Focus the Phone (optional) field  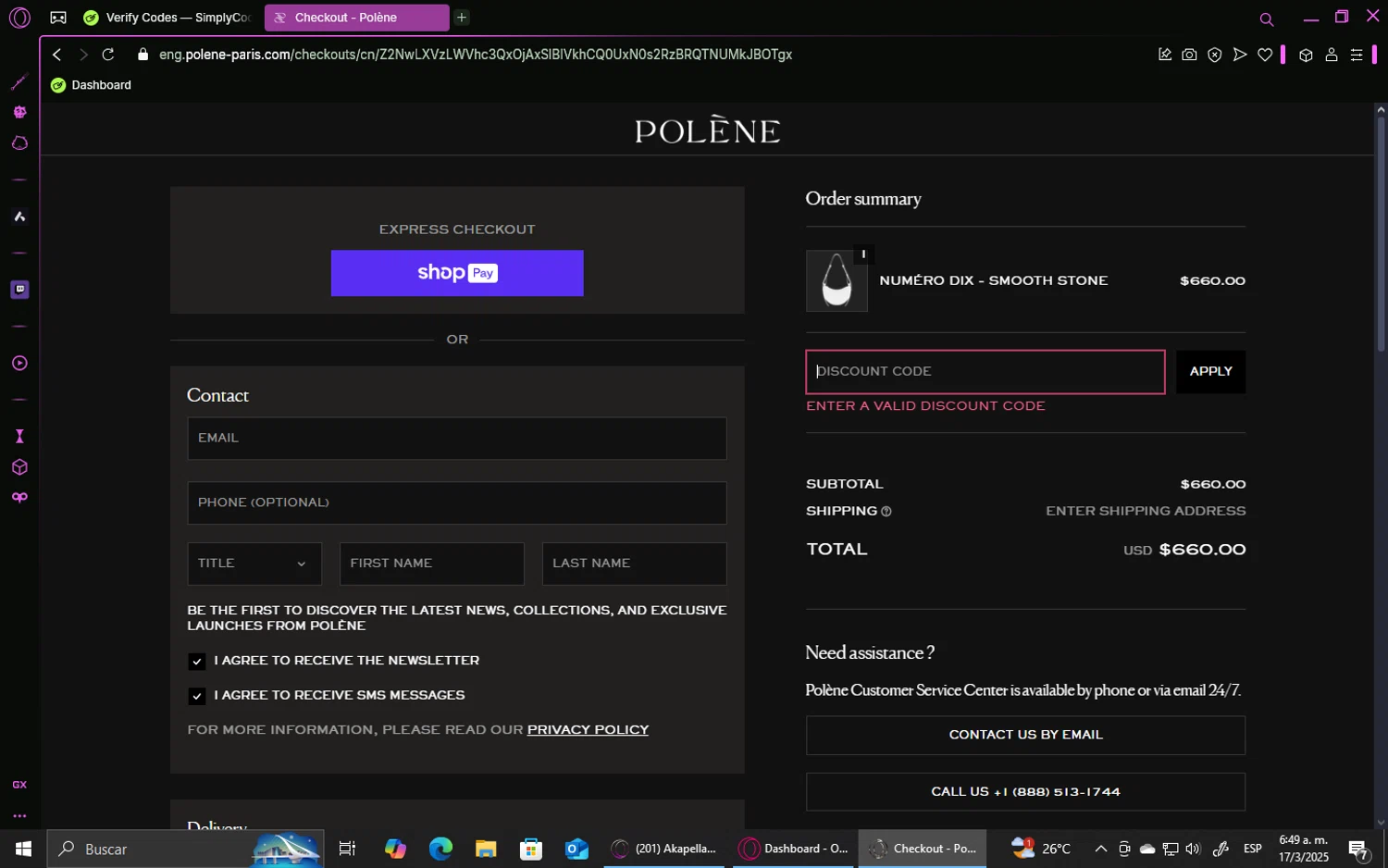pyautogui.click(x=457, y=502)
